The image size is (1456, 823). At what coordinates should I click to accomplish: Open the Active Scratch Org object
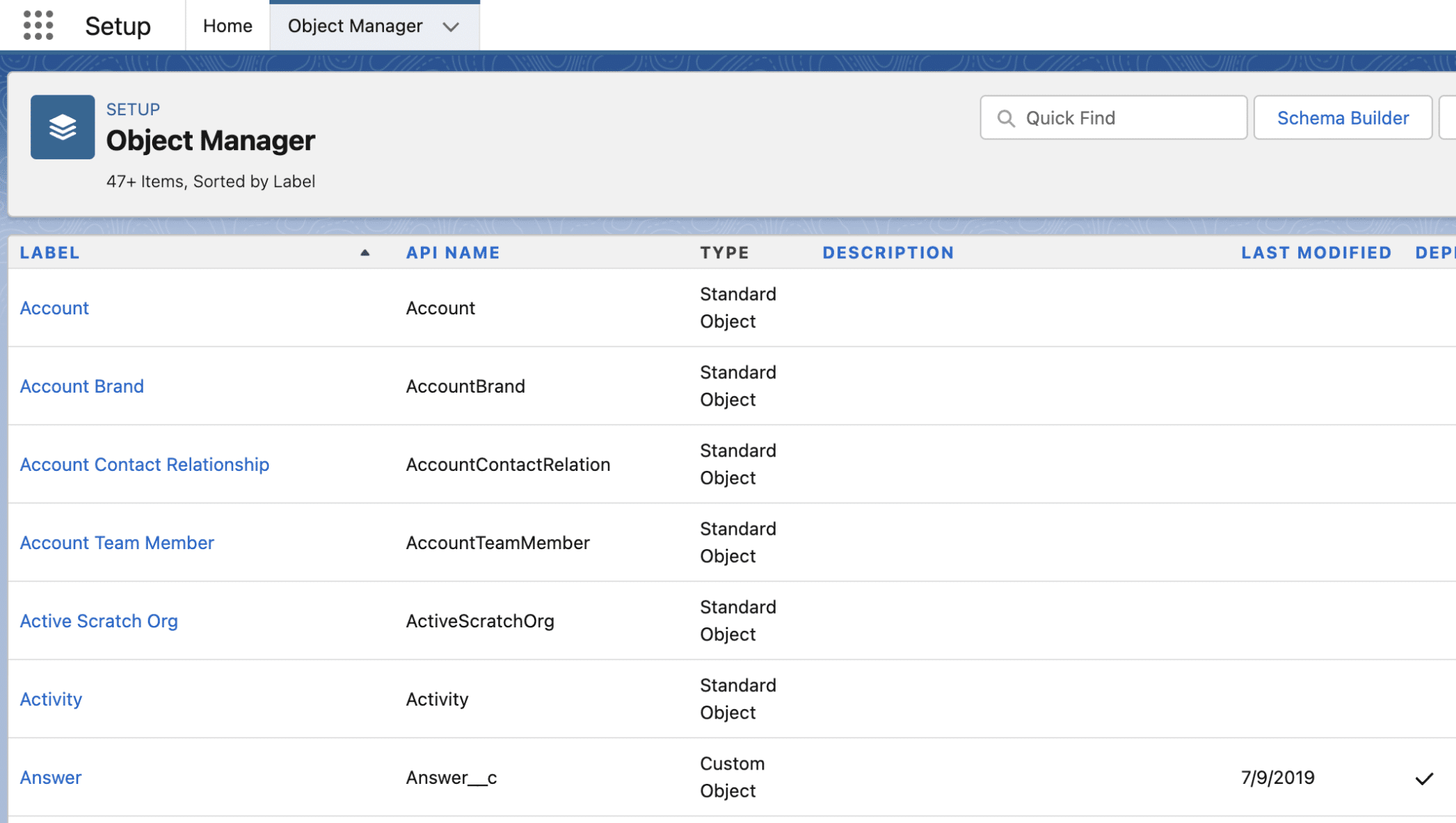tap(99, 620)
